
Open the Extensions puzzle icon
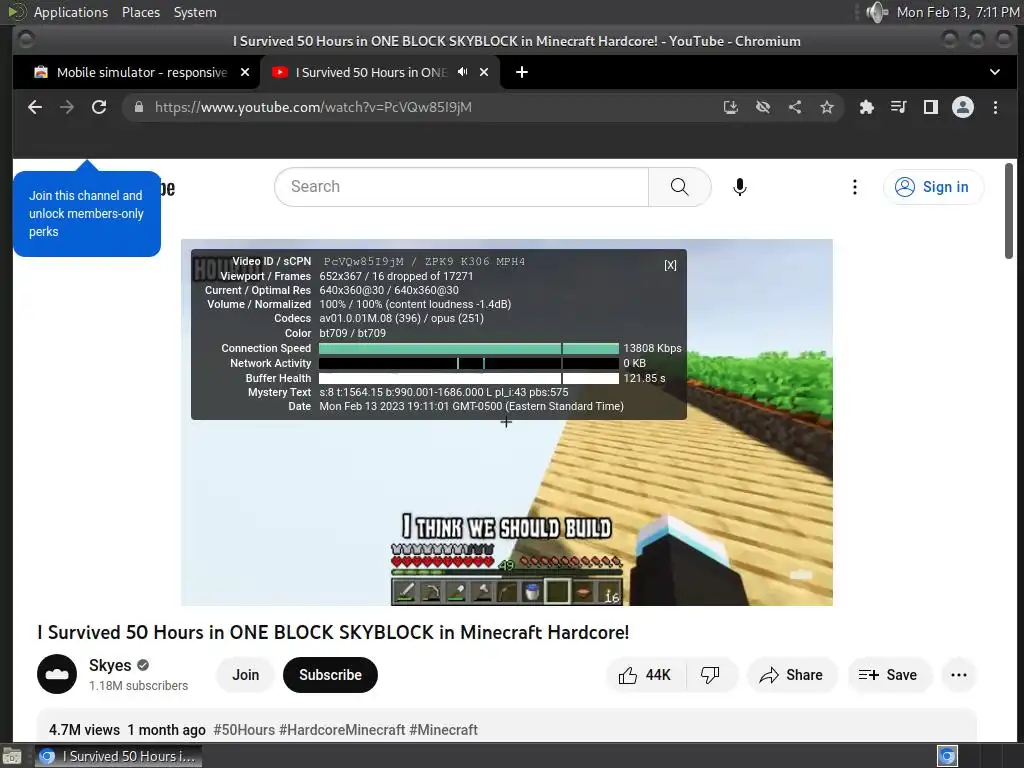pos(867,107)
